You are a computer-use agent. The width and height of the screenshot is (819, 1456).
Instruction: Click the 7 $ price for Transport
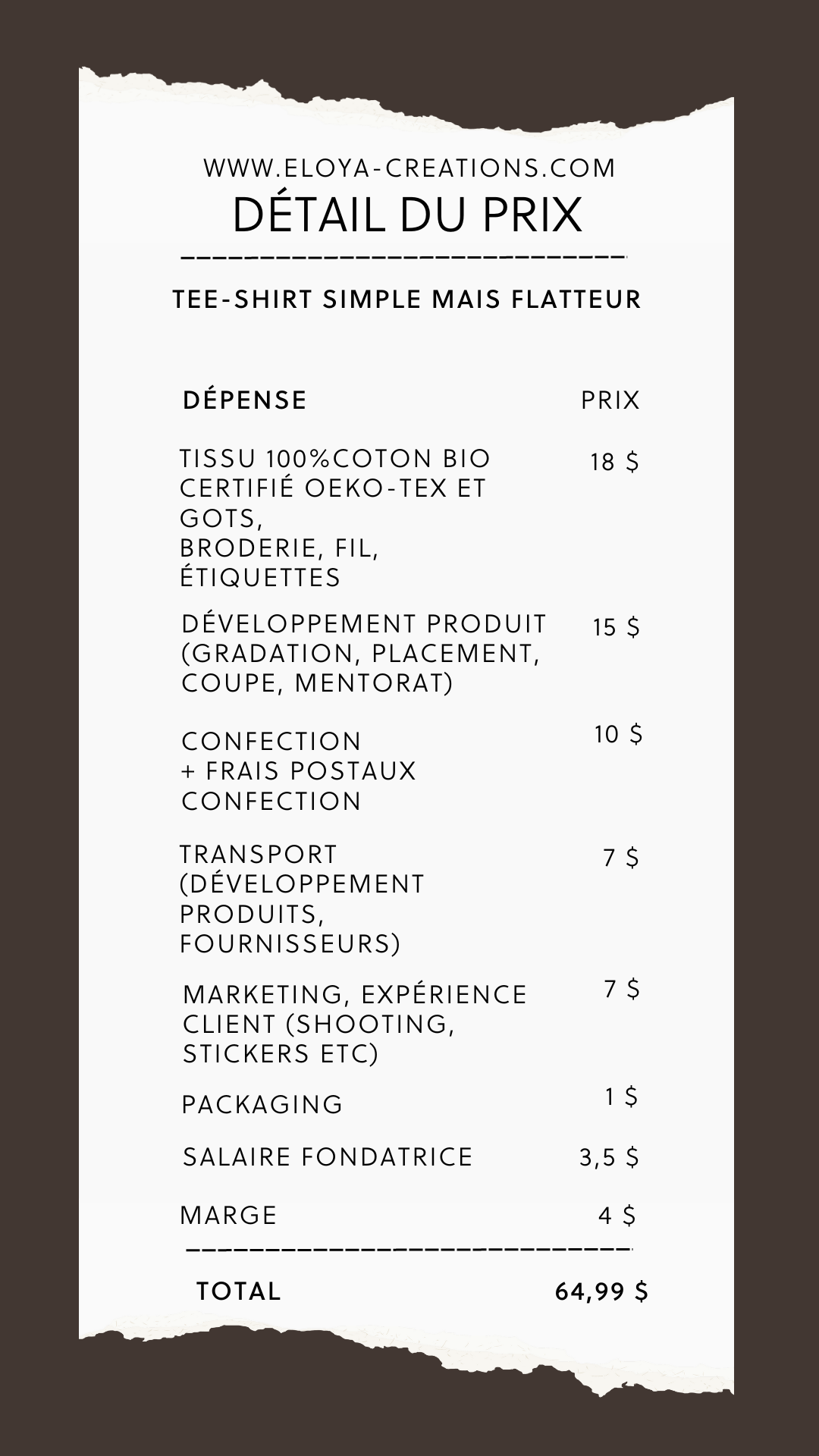[621, 858]
